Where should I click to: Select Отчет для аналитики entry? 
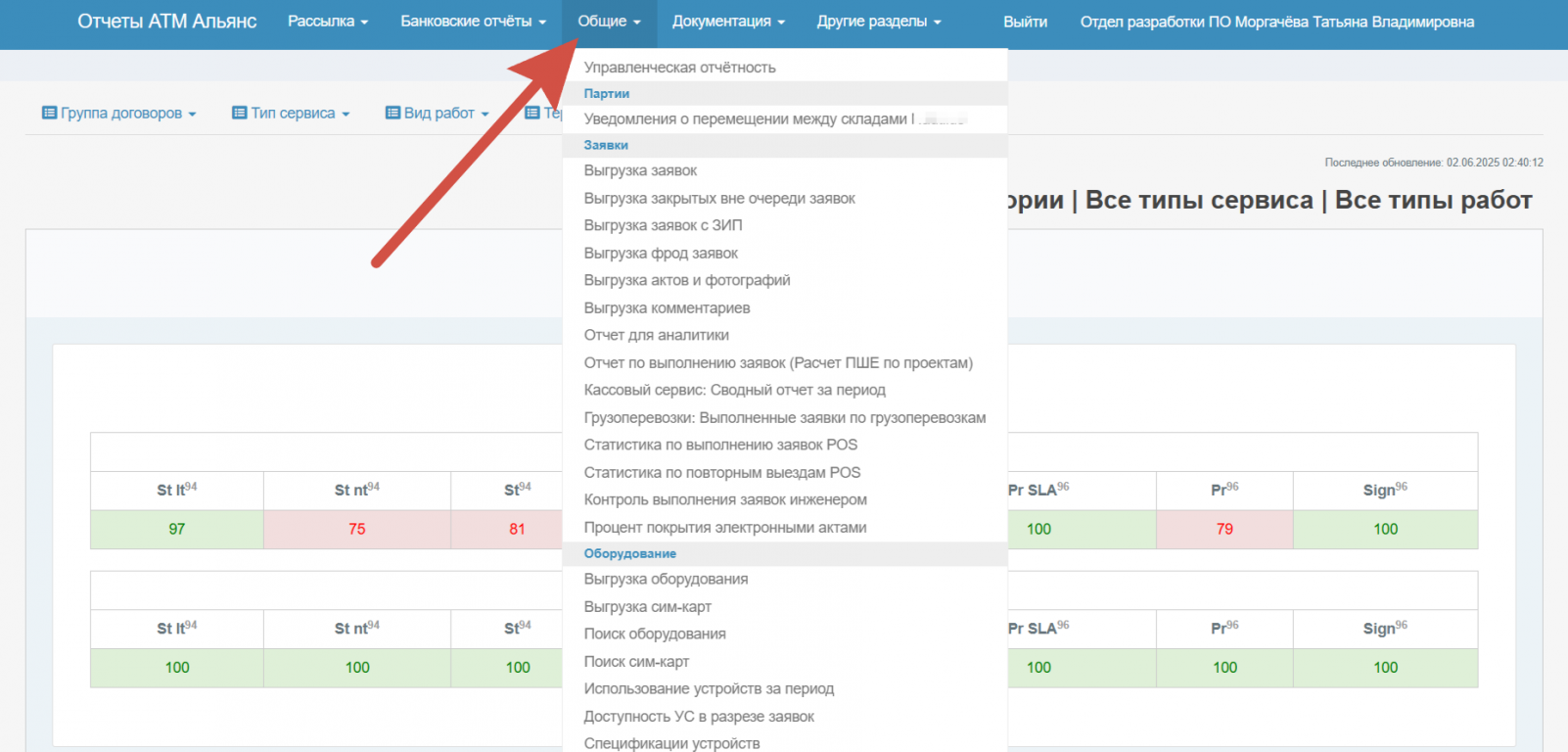pyautogui.click(x=656, y=335)
